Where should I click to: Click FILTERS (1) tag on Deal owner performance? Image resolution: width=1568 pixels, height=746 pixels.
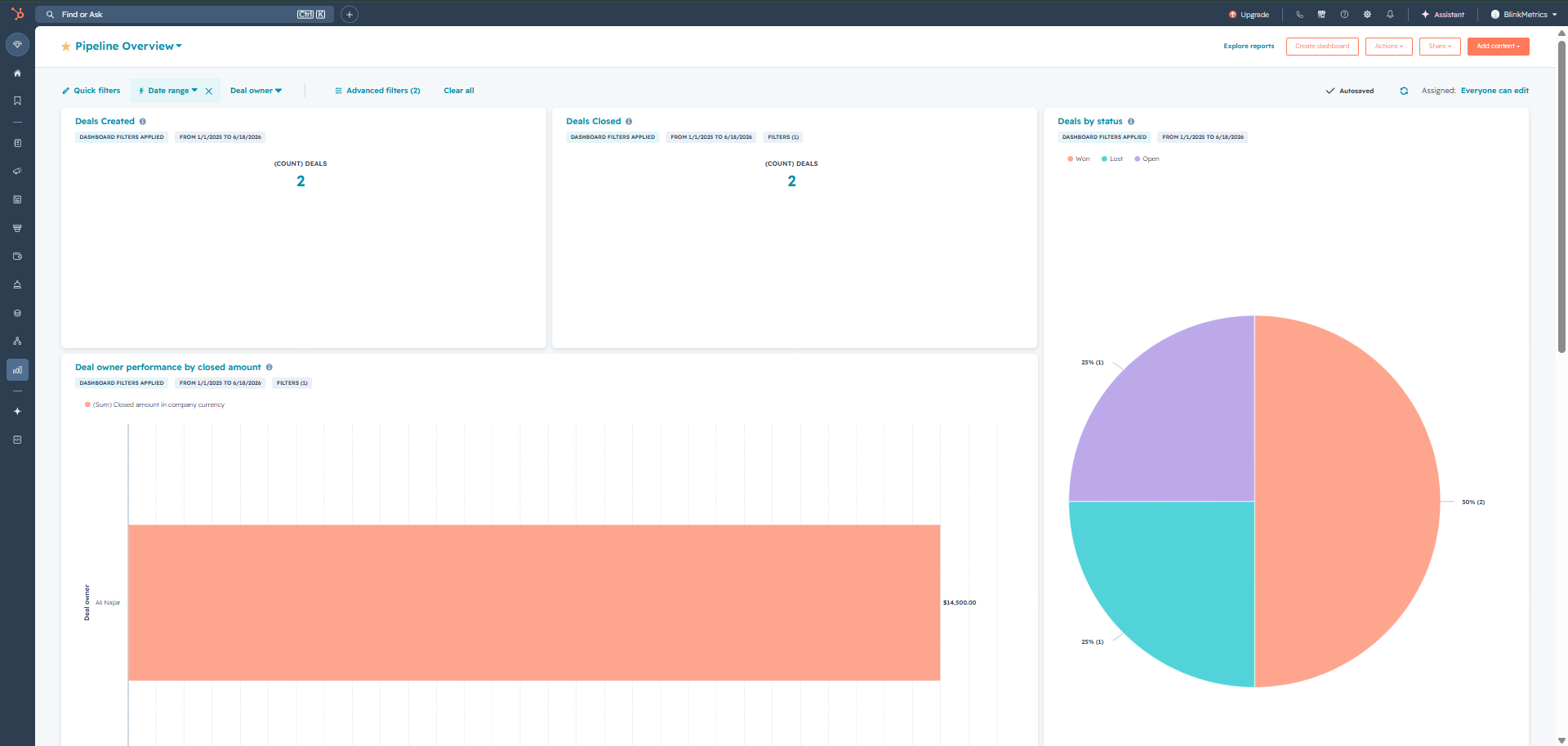[292, 383]
